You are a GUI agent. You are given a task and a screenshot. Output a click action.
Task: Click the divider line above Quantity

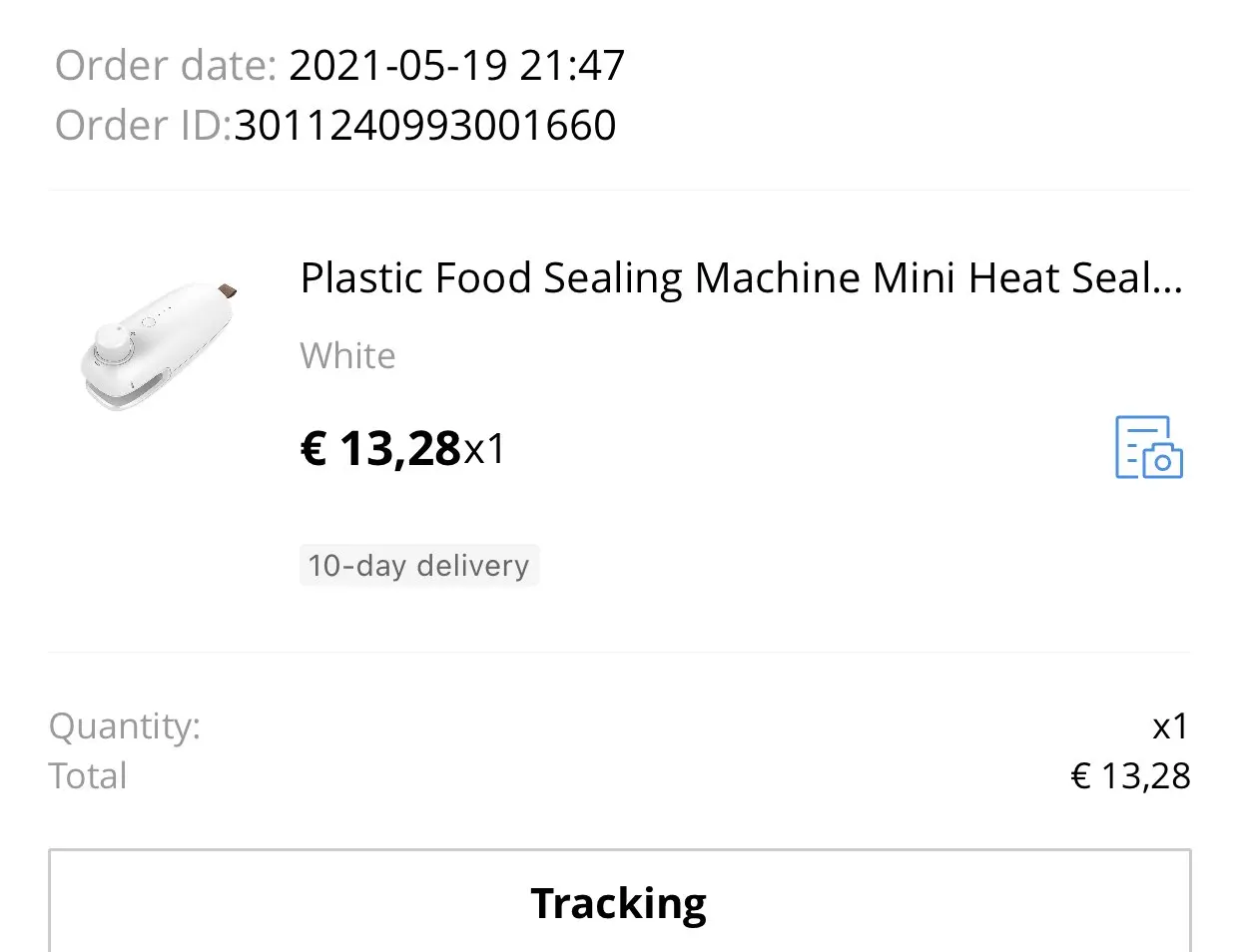[619, 653]
